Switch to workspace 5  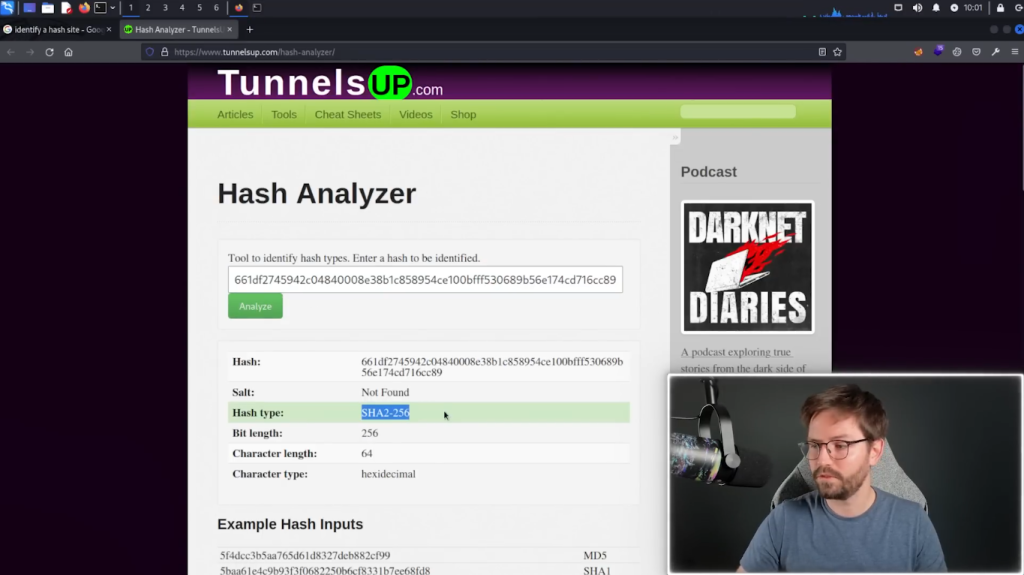point(199,8)
